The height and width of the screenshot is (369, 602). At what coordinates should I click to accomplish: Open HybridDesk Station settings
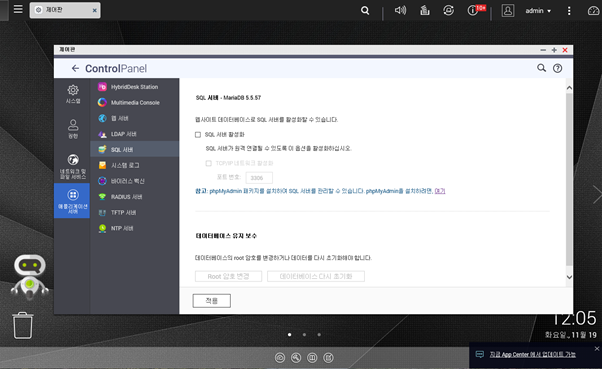[x=134, y=87]
